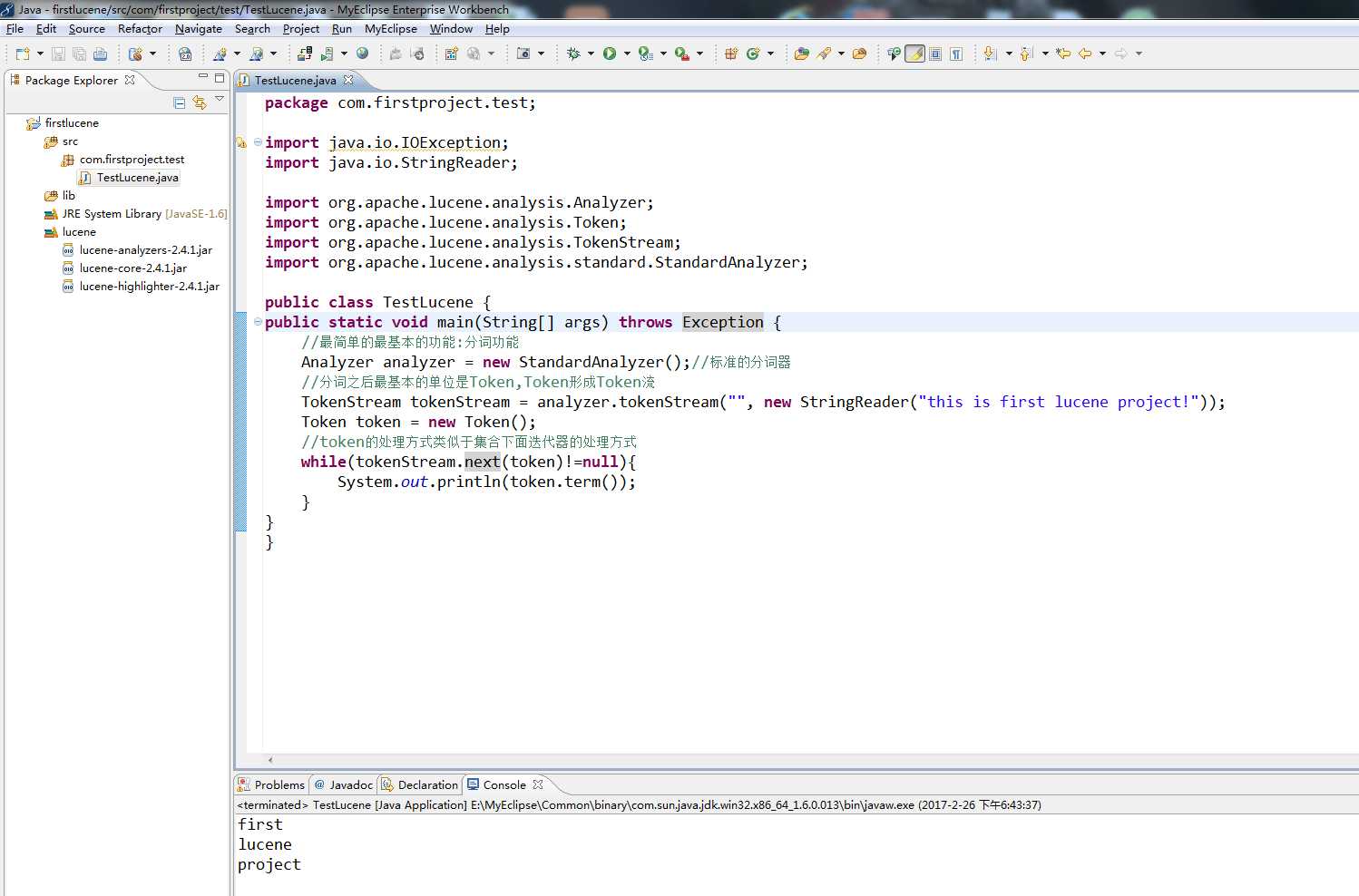1359x896 pixels.
Task: Toggle Show Whitespace Characters pilcrow icon
Action: (956, 54)
